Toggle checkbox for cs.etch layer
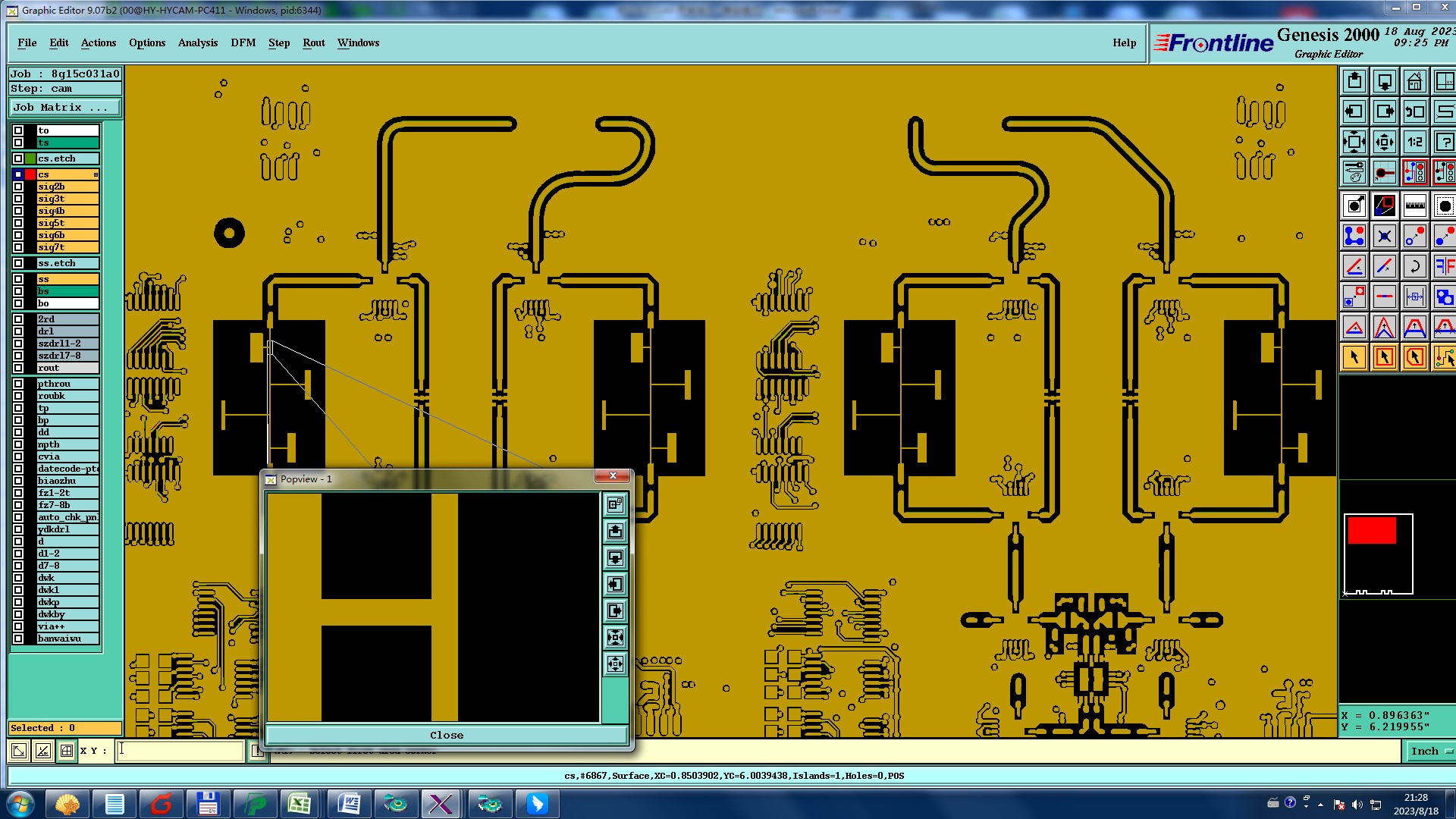This screenshot has height=819, width=1456. click(18, 158)
